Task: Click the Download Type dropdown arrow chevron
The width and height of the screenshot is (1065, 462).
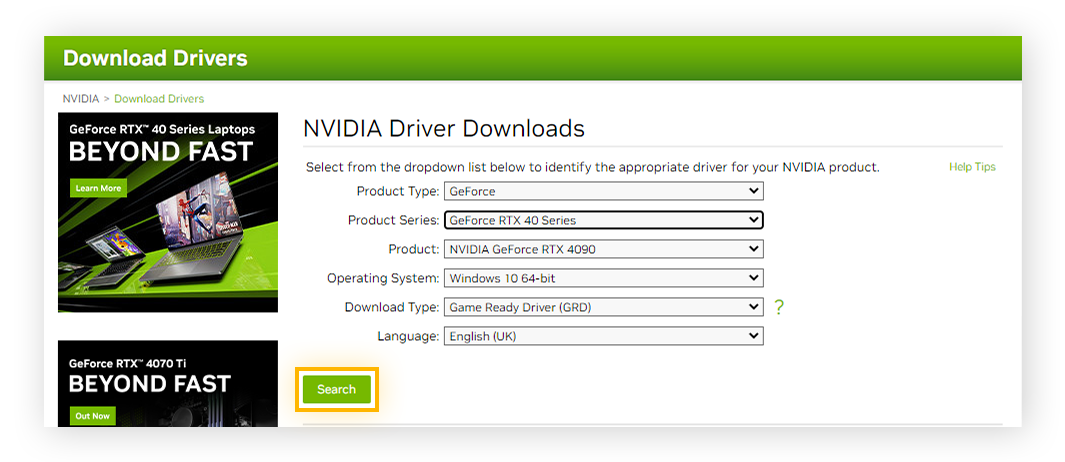Action: pyautogui.click(x=753, y=307)
